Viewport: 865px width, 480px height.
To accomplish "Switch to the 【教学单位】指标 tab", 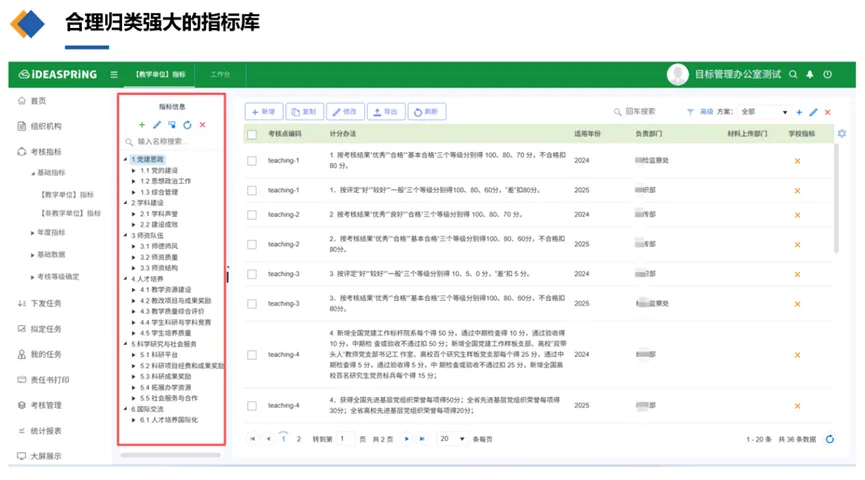I will (161, 74).
